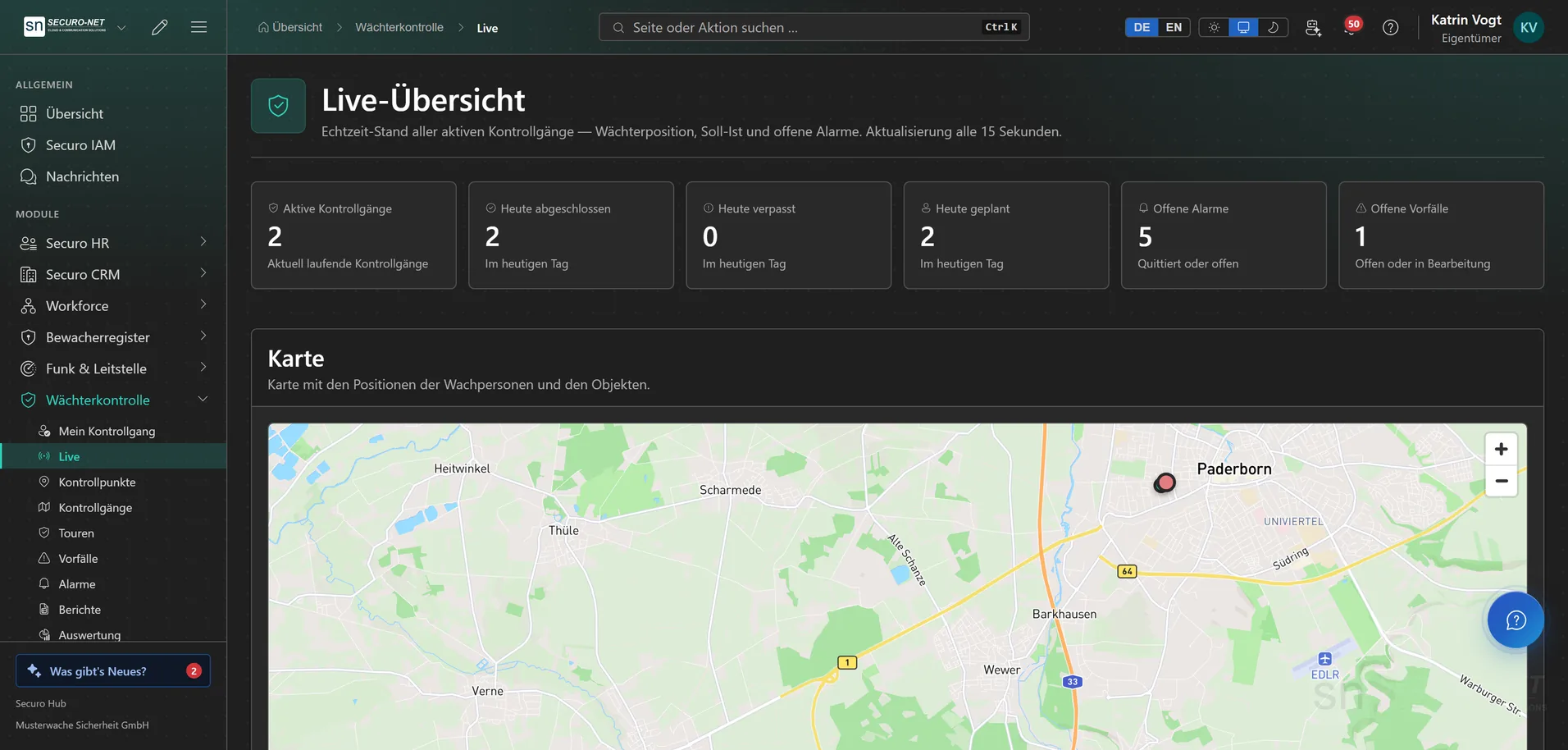Viewport: 1568px width, 750px height.
Task: Click Was gibt's Neues? button
Action: (113, 670)
